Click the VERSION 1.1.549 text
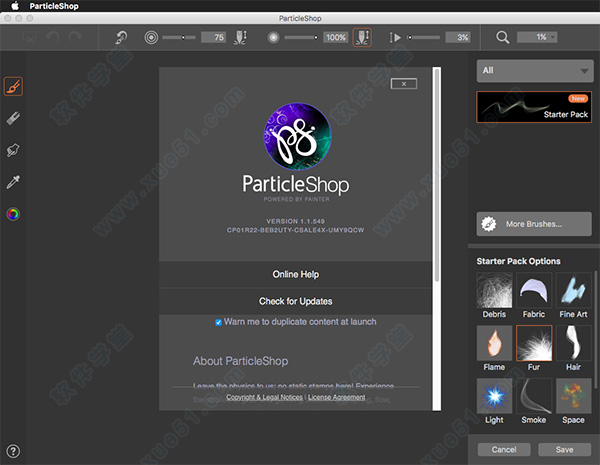600x465 pixels. [295, 221]
